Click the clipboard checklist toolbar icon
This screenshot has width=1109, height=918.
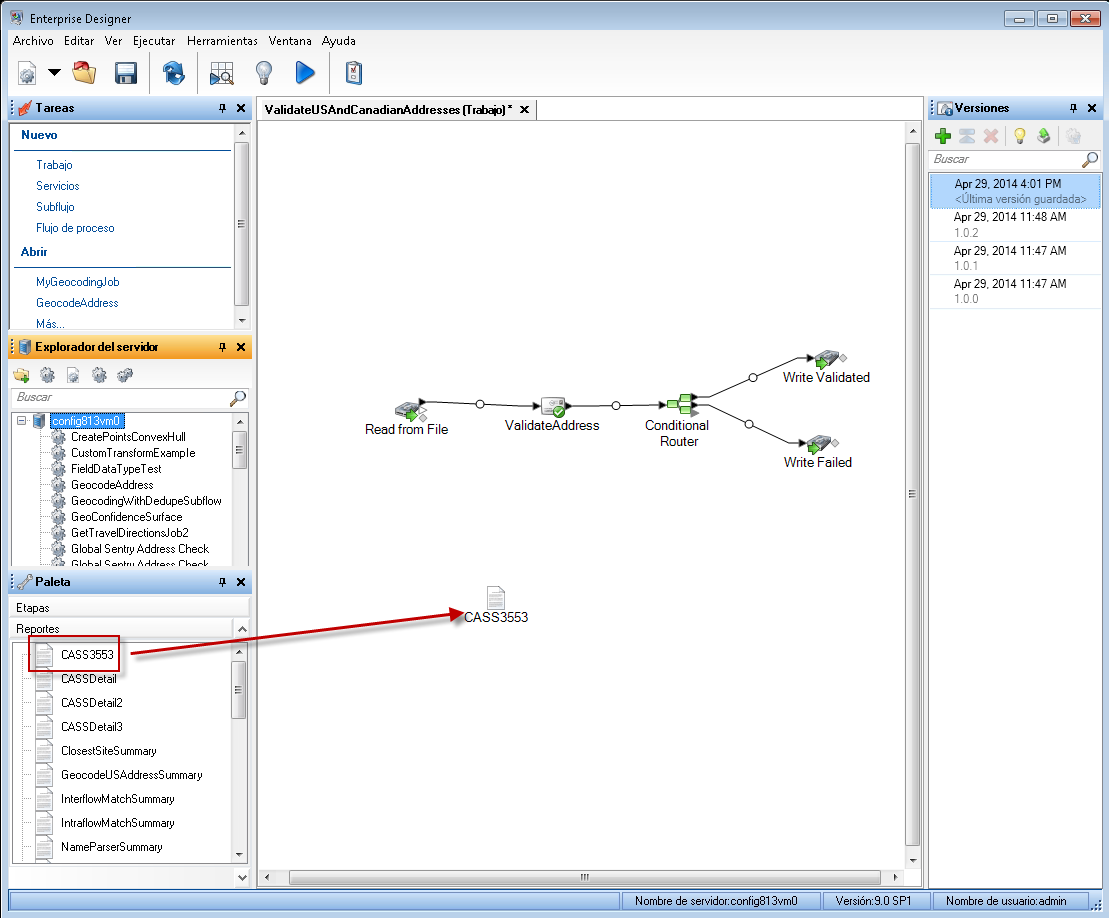pyautogui.click(x=353, y=73)
